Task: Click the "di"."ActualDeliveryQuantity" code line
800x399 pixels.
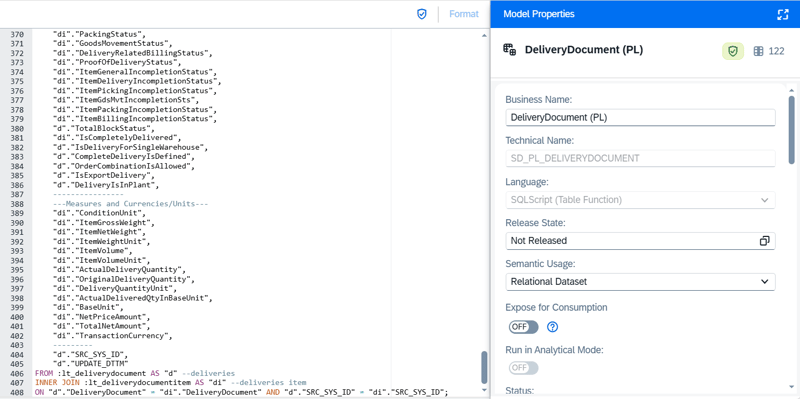Action: click(x=119, y=269)
